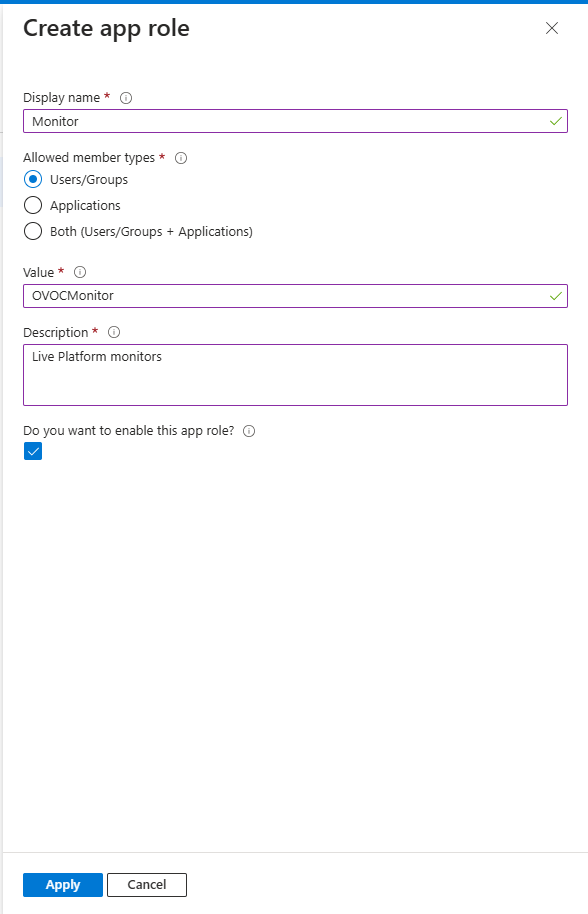Close the Create app role panel

pyautogui.click(x=552, y=28)
